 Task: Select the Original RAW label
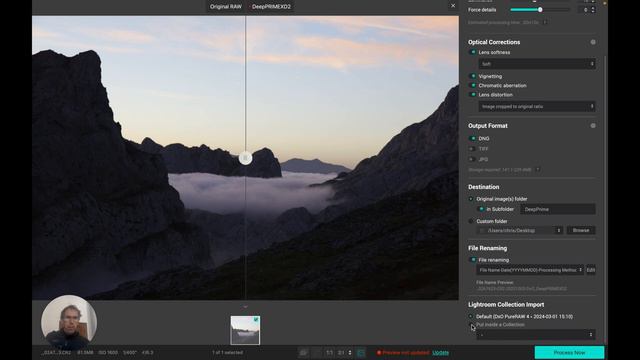[x=225, y=7]
